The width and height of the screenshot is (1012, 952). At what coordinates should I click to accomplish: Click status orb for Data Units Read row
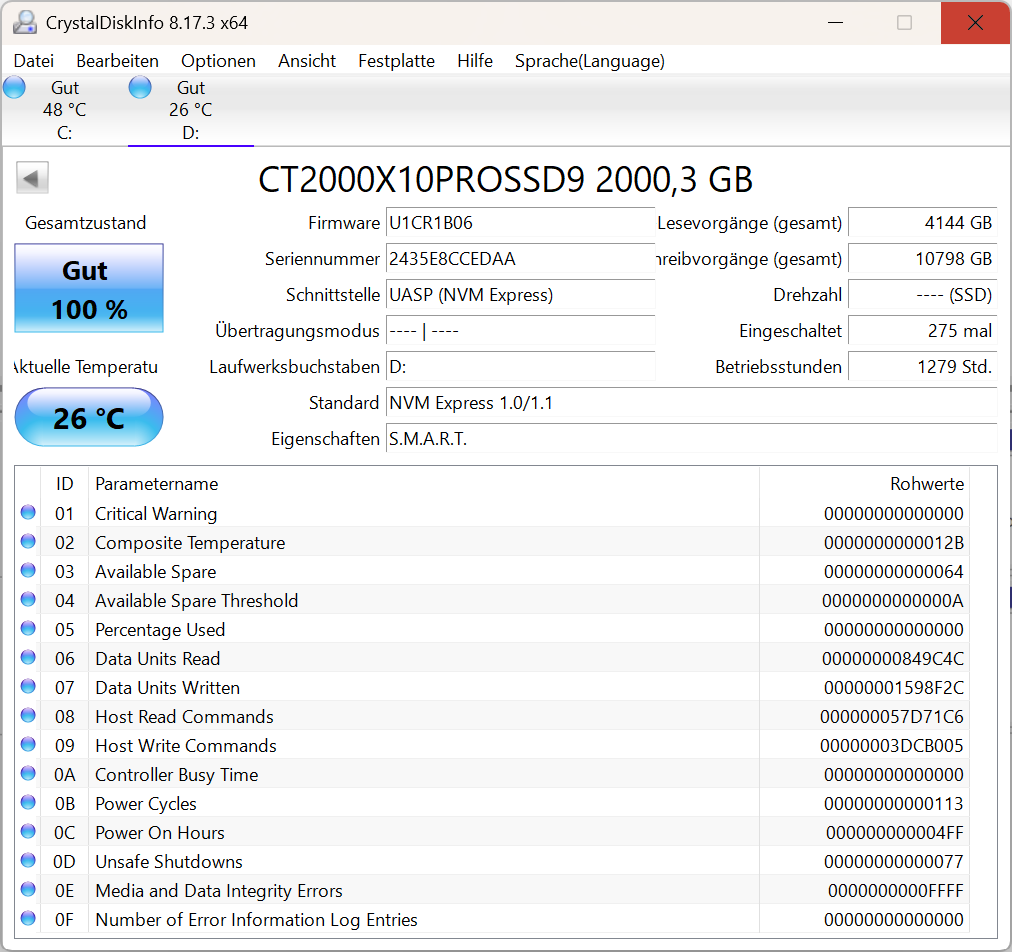click(x=28, y=658)
